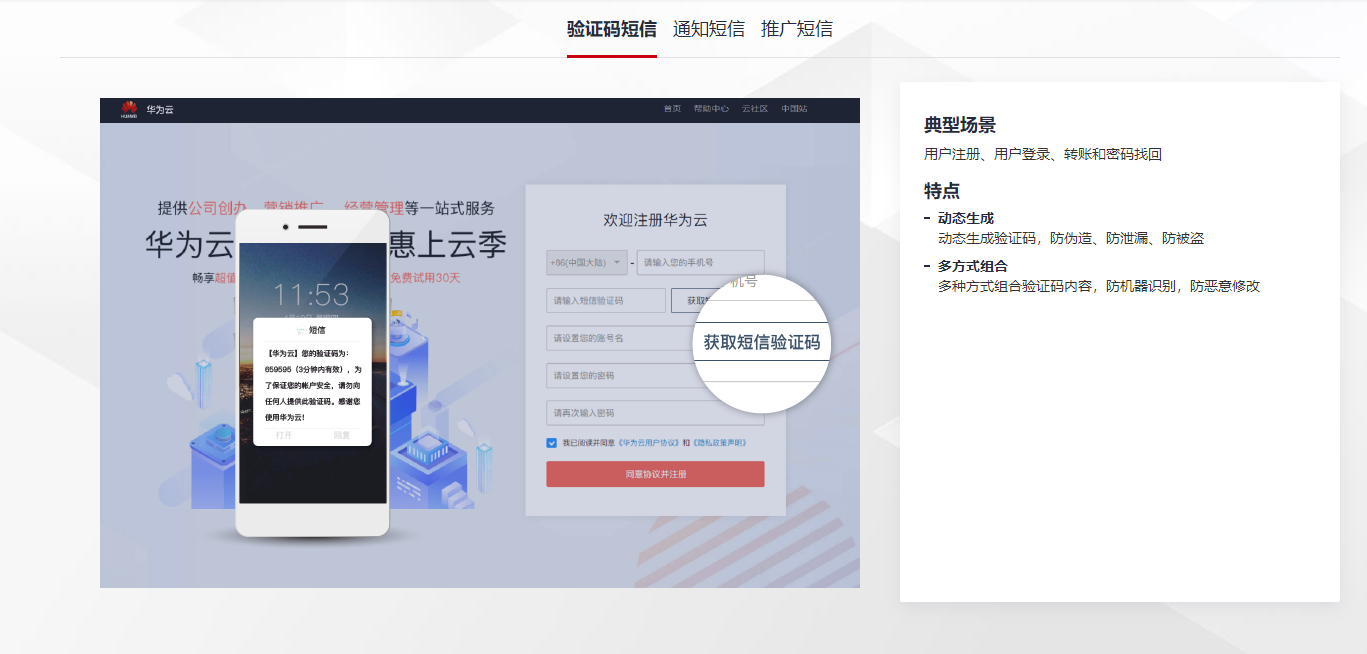Viewport: 1367px width, 654px height.
Task: Click the 免费试用30天 promo text
Action: pyautogui.click(x=425, y=277)
